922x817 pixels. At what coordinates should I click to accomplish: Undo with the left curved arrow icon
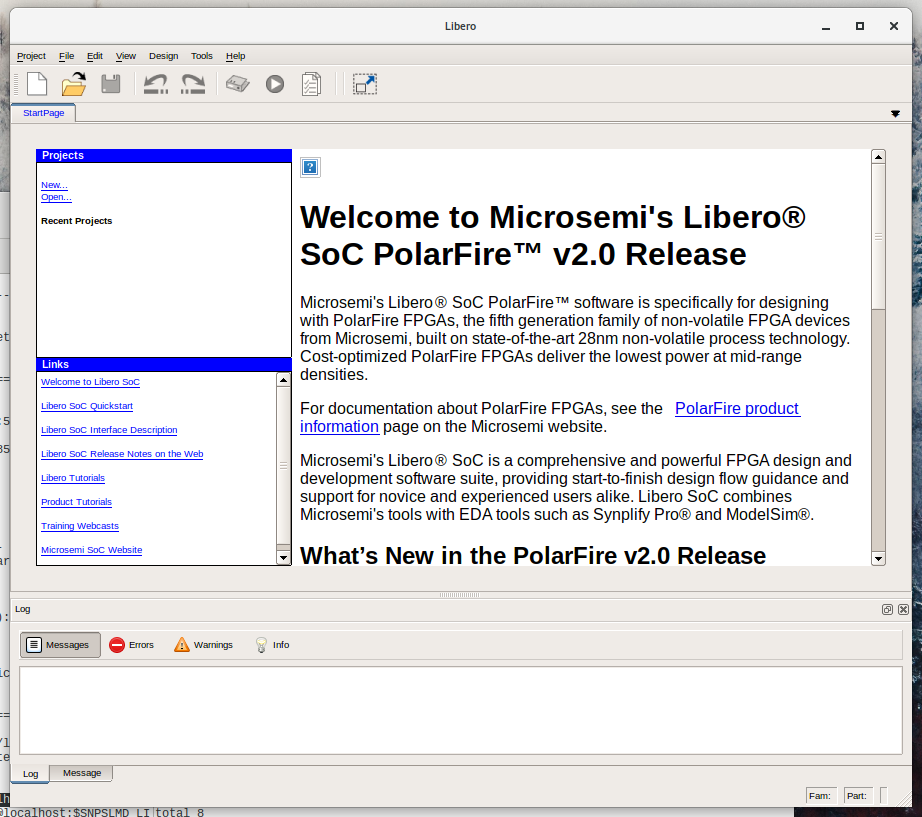[156, 84]
